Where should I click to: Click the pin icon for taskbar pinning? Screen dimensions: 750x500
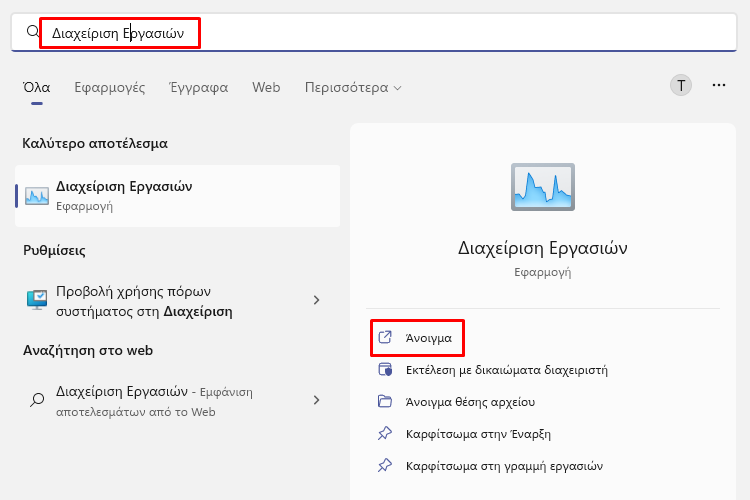click(x=385, y=465)
